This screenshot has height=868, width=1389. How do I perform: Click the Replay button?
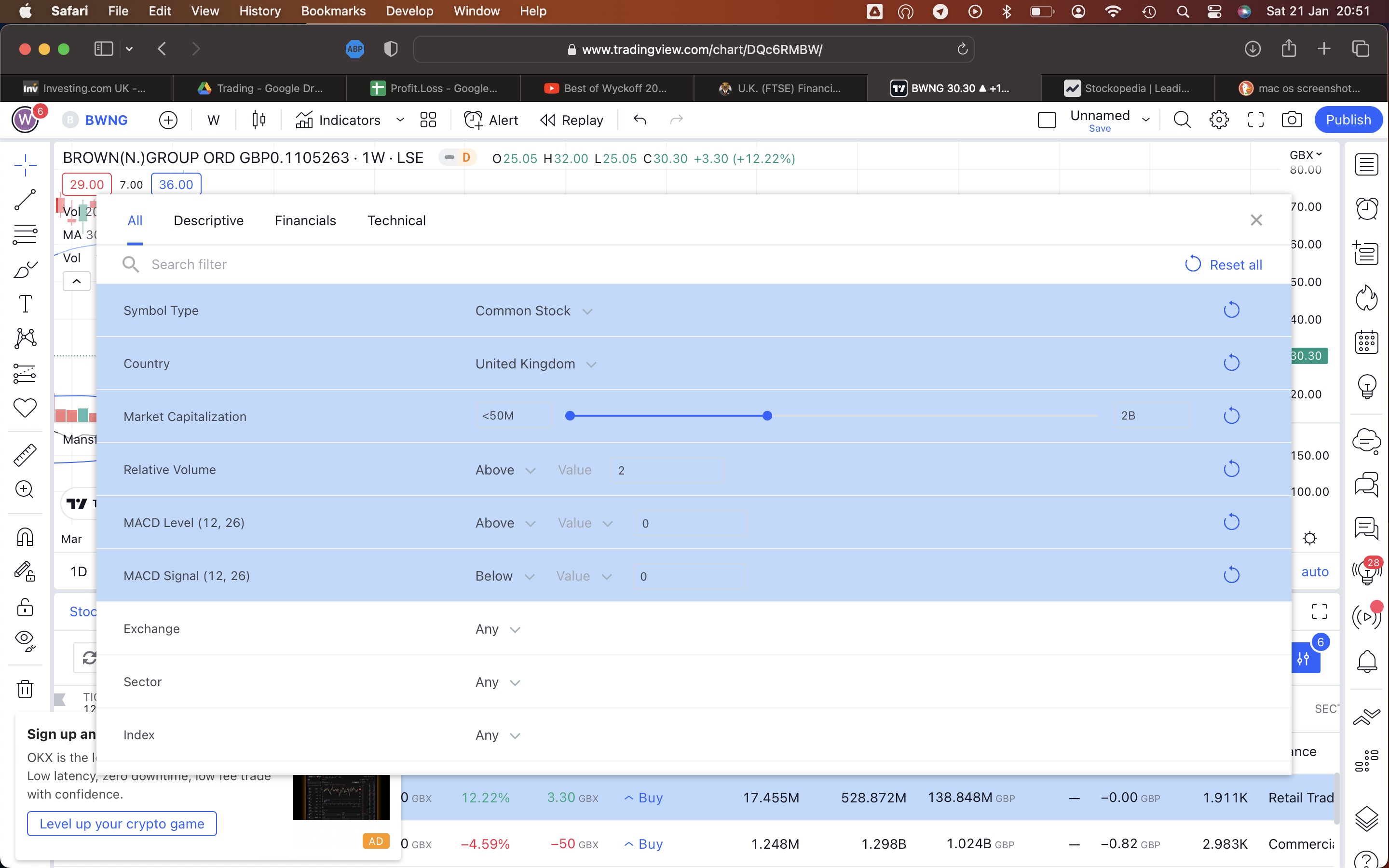point(572,120)
